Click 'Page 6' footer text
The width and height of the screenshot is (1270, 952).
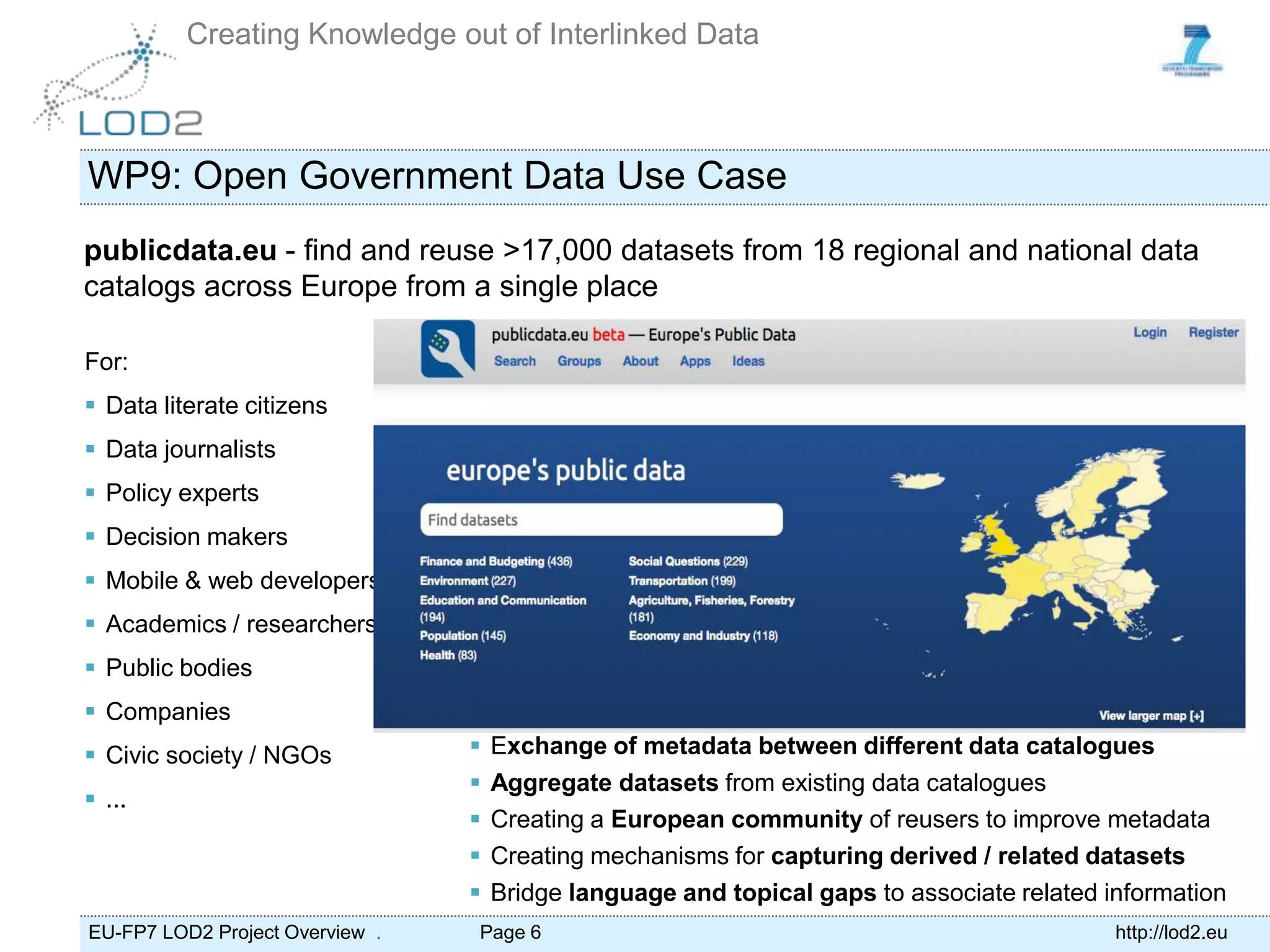tap(510, 932)
